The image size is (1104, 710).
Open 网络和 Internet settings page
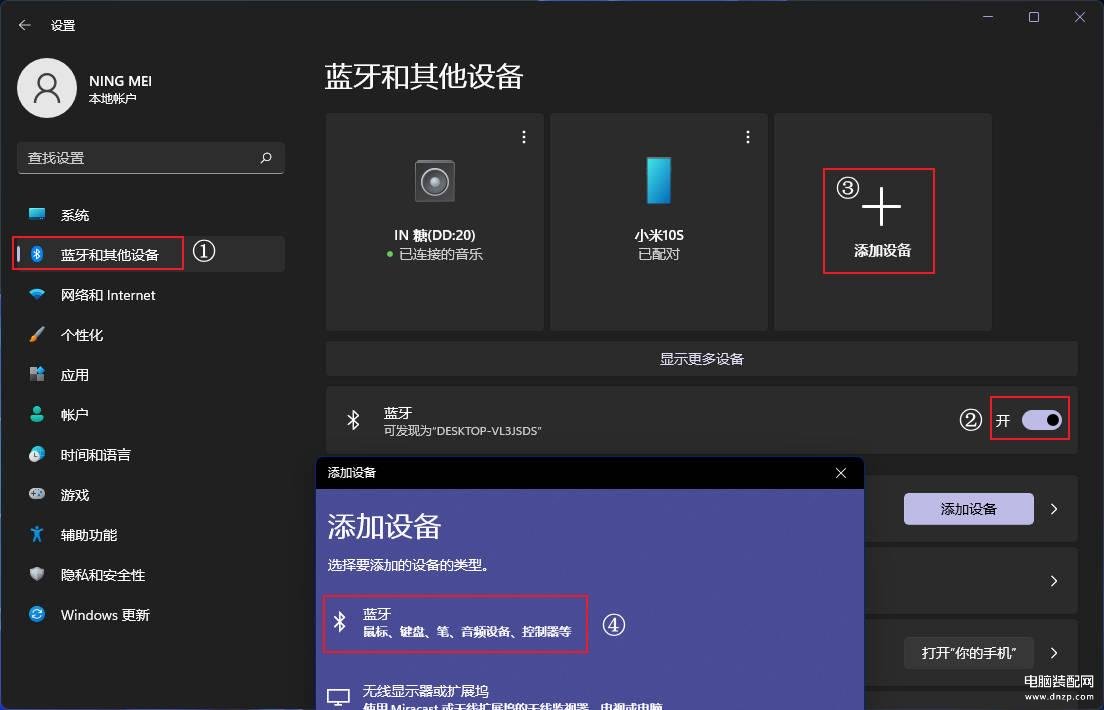coord(108,295)
